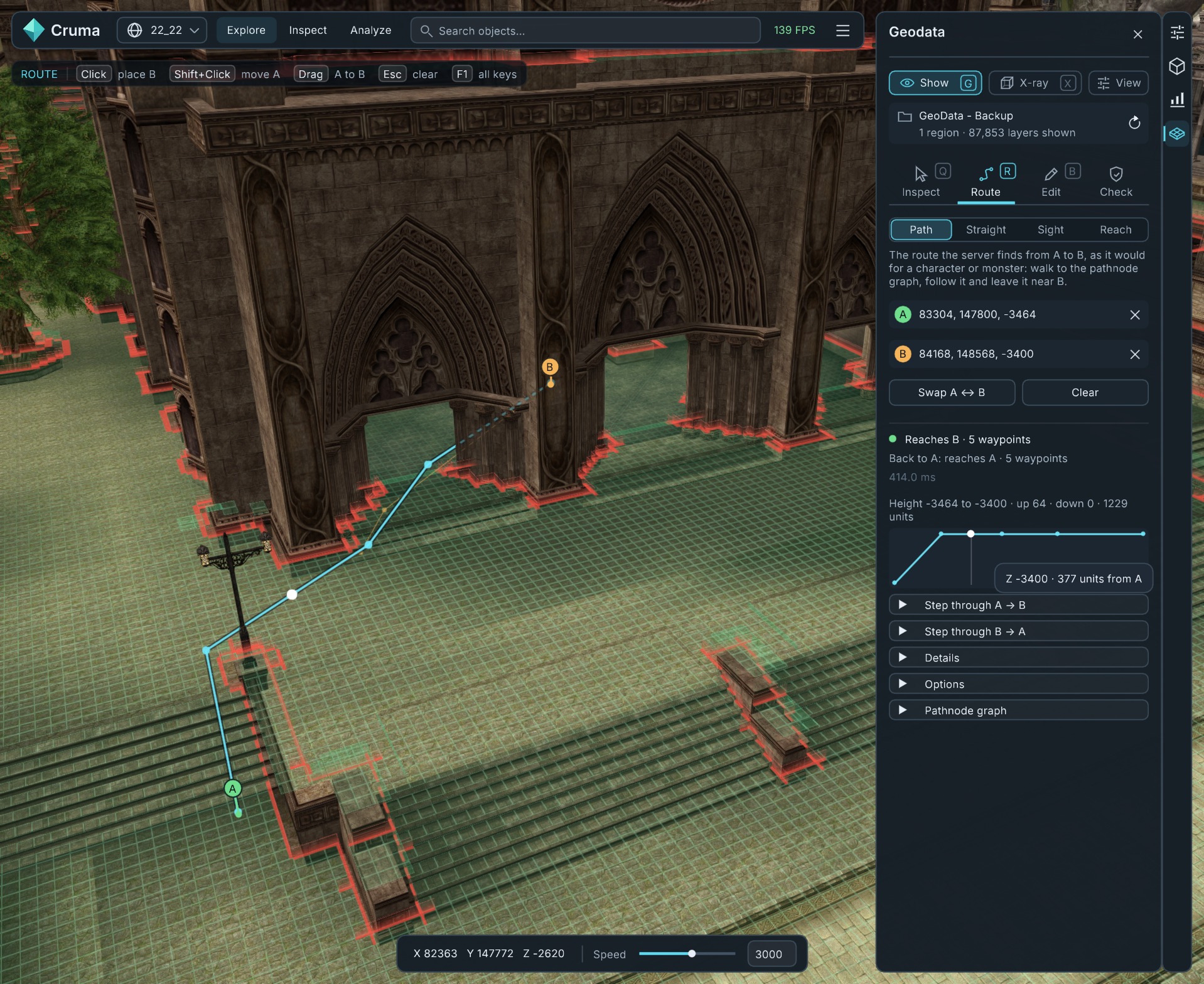The image size is (1204, 984).
Task: Select the Route tool tab
Action: point(986,181)
